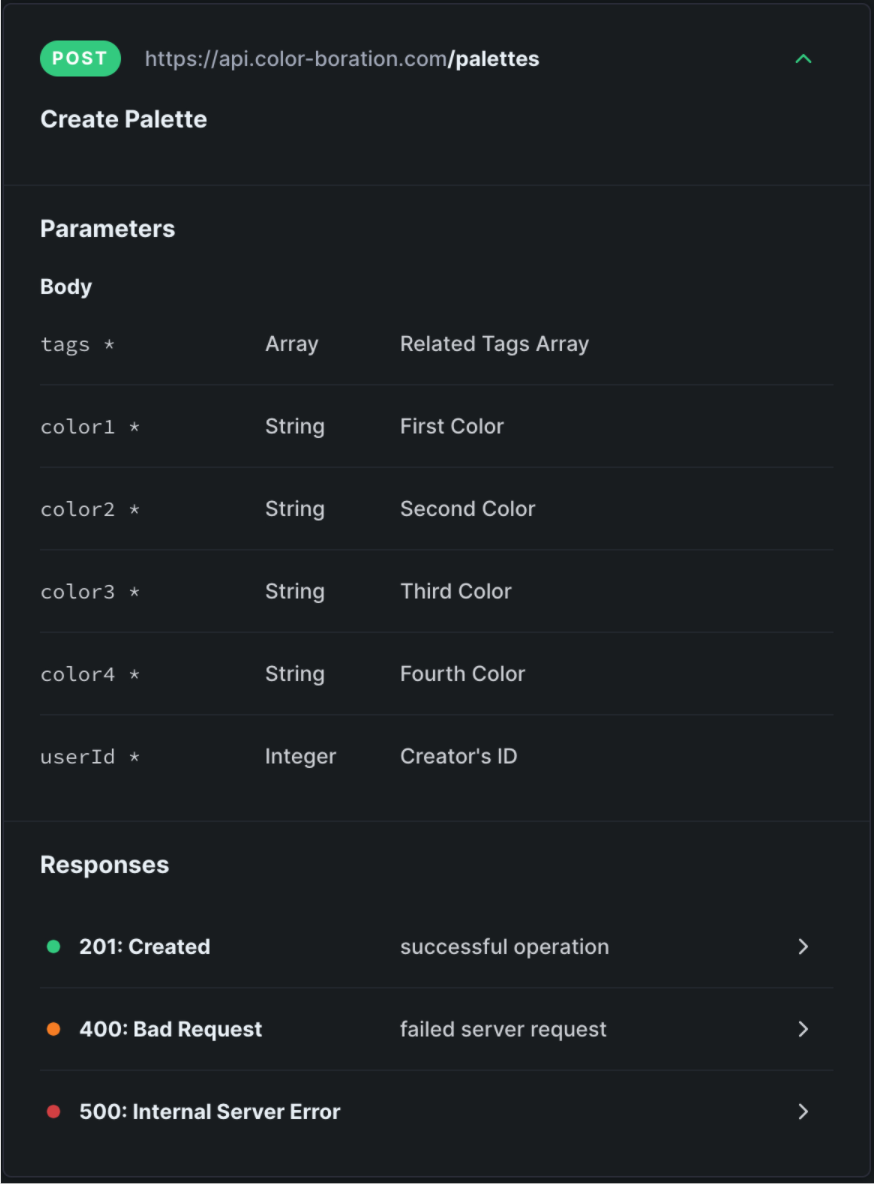Viewport: 874px width, 1184px height.
Task: Click the Responses section heading
Action: [x=105, y=865]
